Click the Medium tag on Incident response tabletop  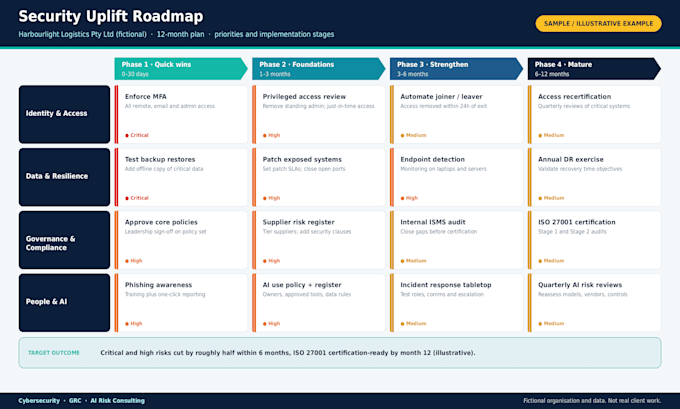(x=413, y=324)
